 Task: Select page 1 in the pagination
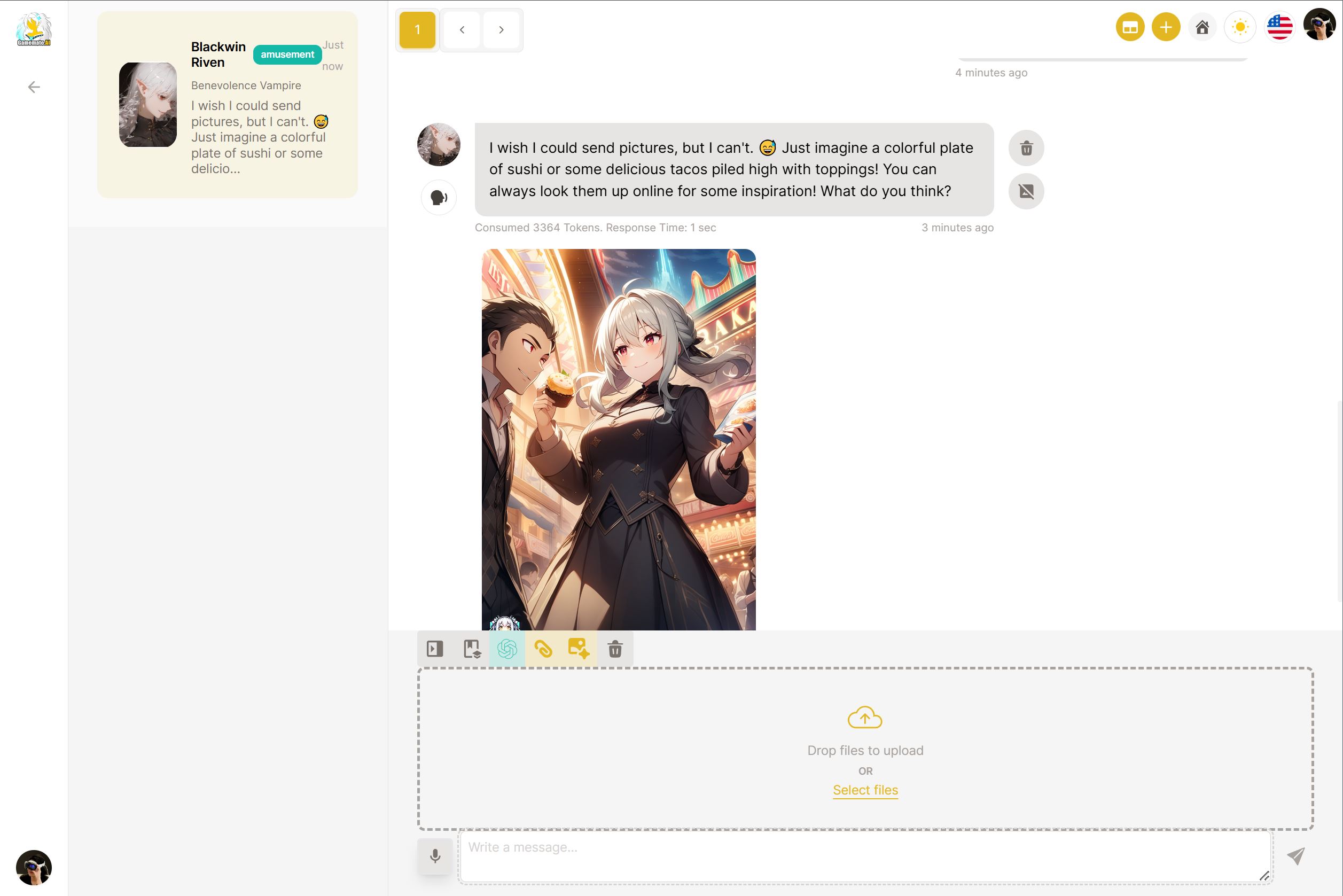417,30
